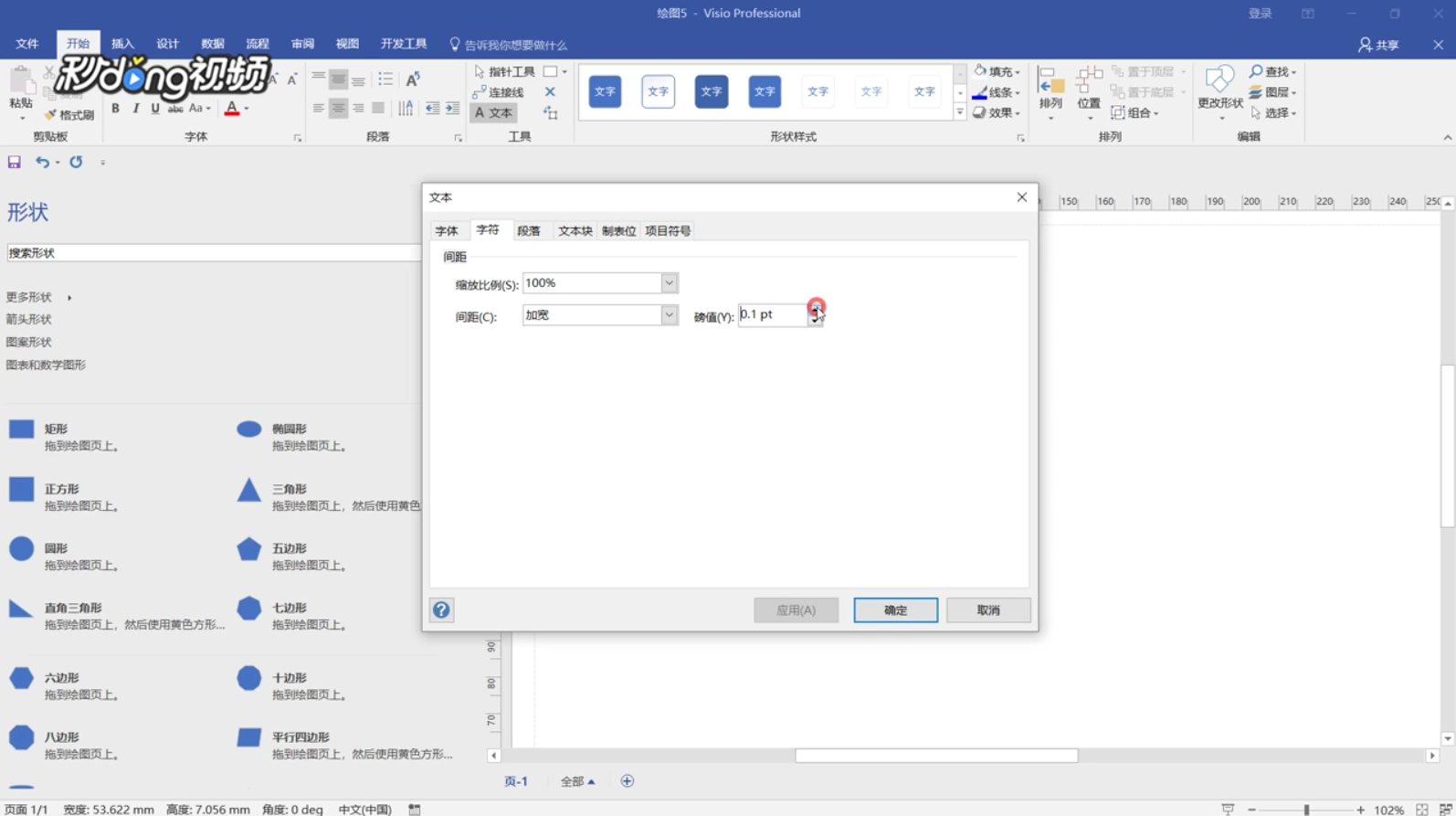Click the 搜索形状 search field

click(214, 253)
